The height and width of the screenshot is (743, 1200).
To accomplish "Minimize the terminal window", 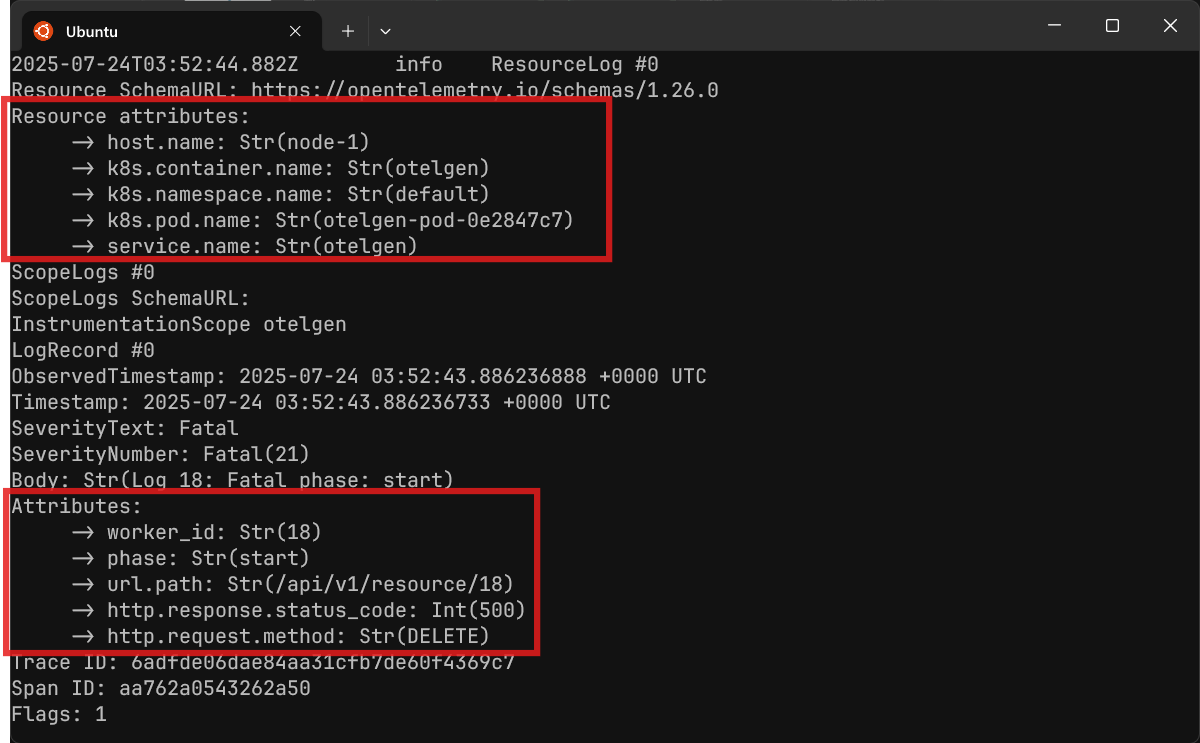I will (x=1053, y=26).
